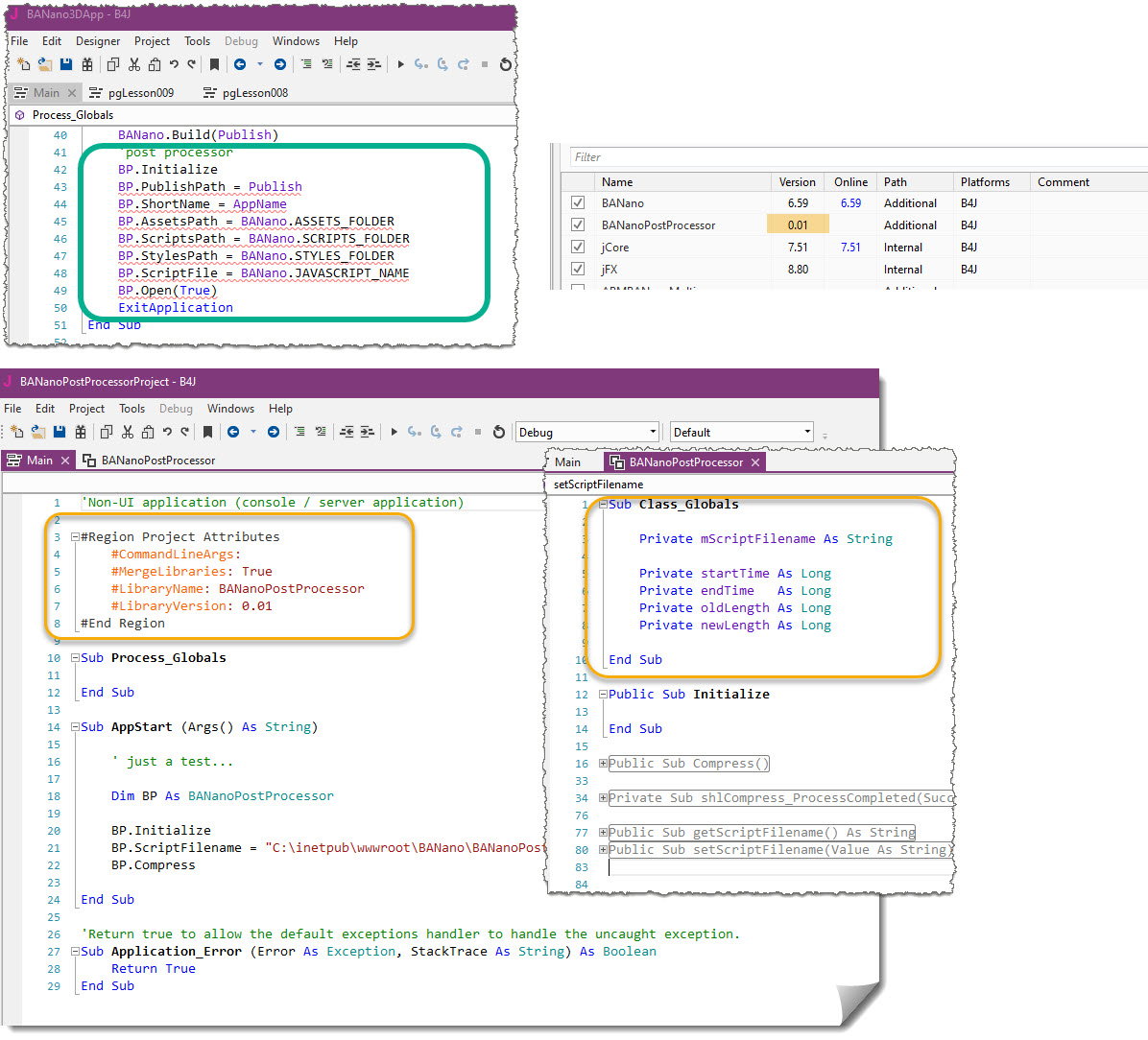Open back-navigation history dropdown in BANano3DApp
Screen dimensions: 1148x1040
(259, 64)
